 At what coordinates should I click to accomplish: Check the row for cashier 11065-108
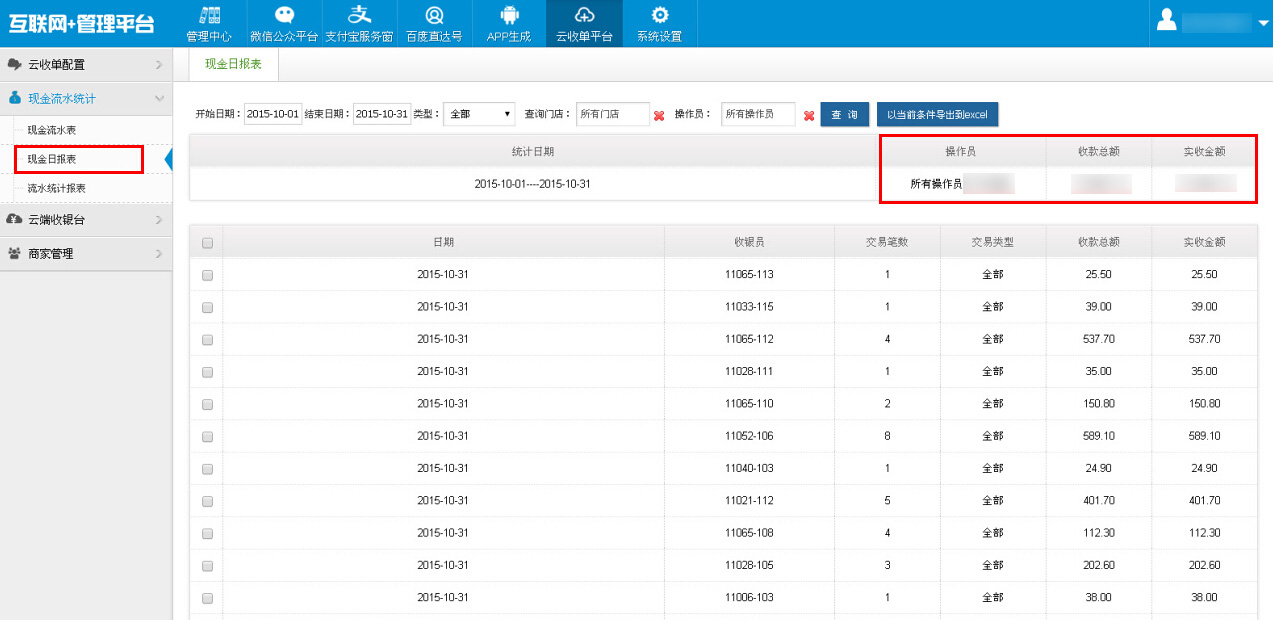[207, 533]
